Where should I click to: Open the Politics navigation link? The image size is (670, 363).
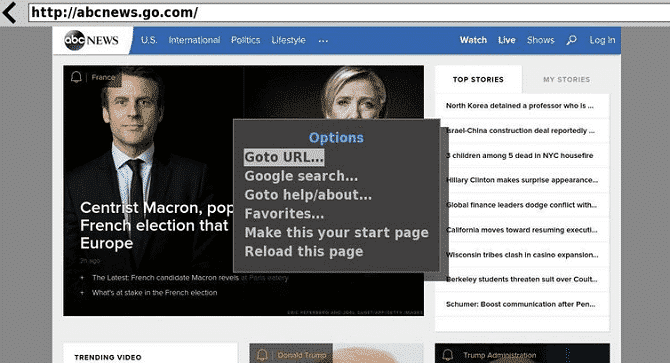pos(245,40)
